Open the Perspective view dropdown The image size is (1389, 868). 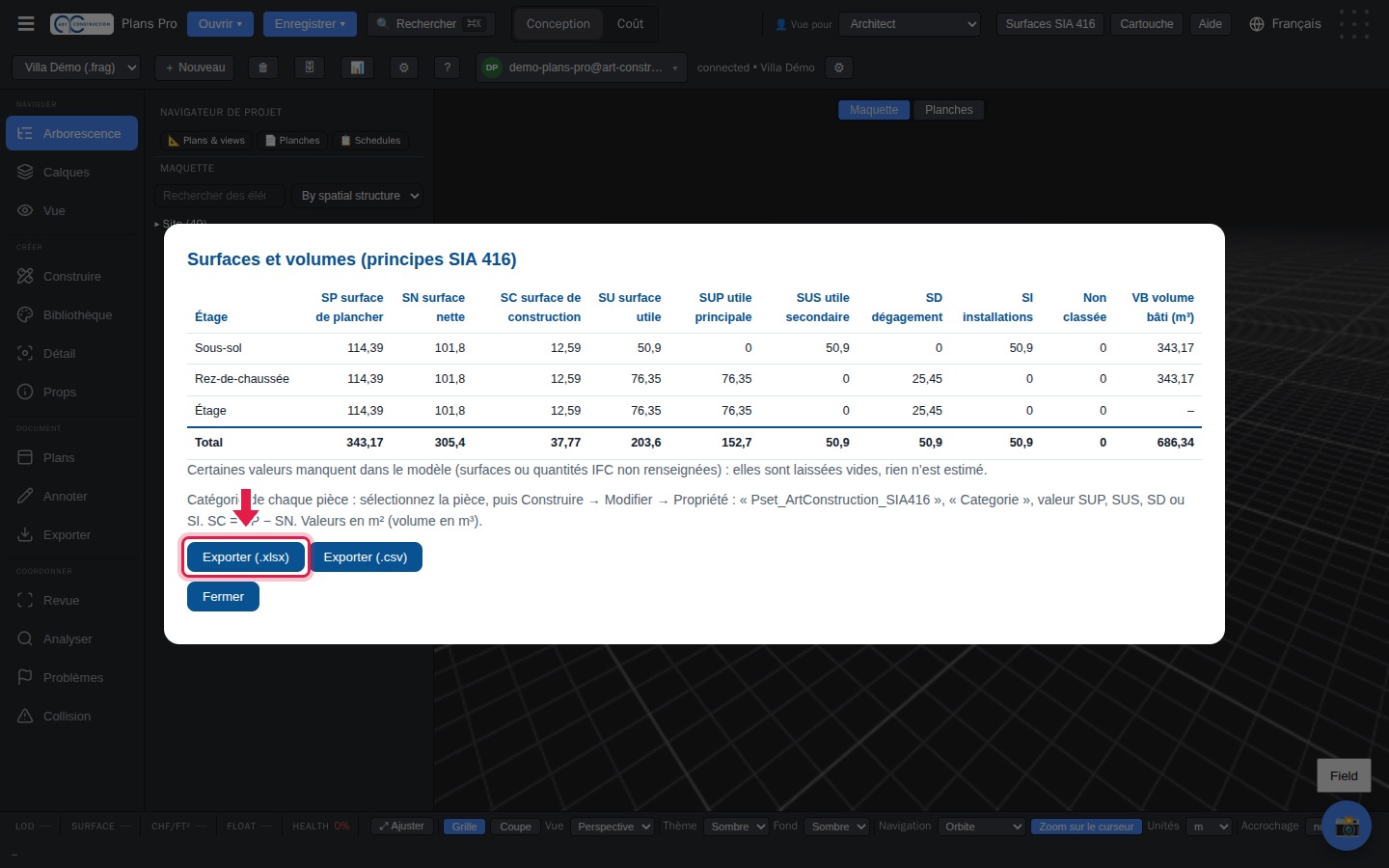click(x=613, y=827)
